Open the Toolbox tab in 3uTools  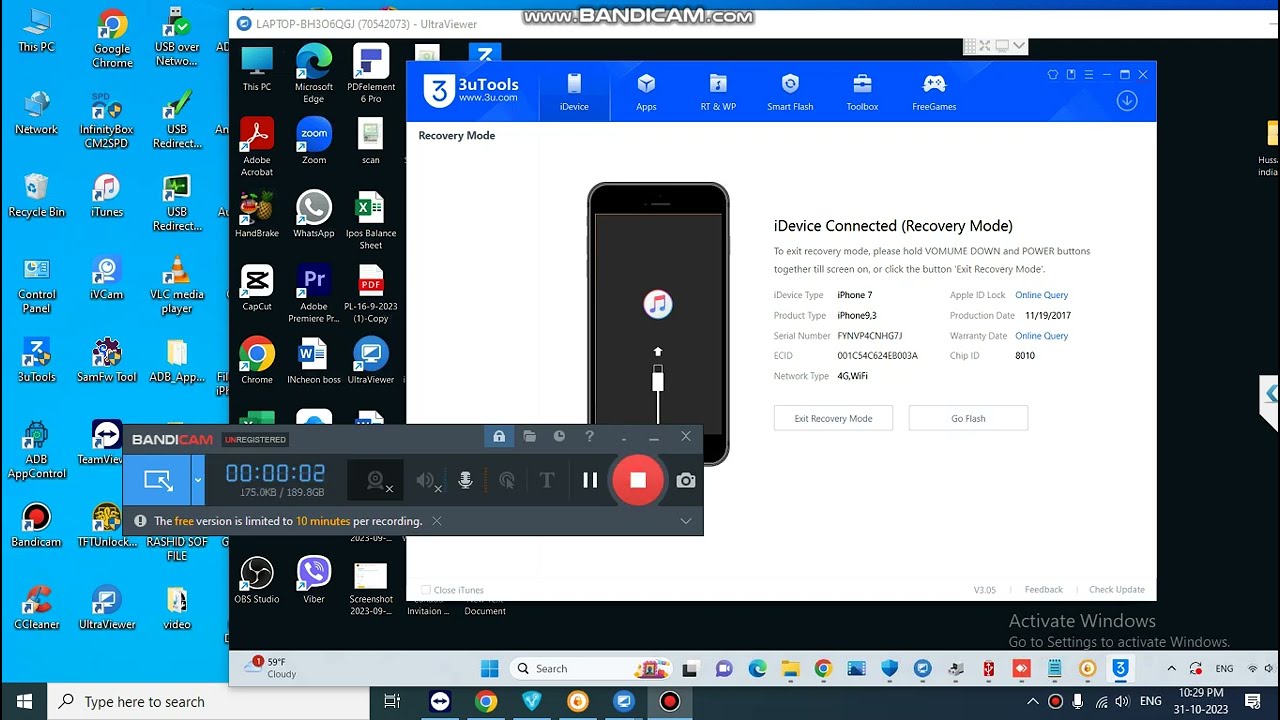(x=862, y=92)
